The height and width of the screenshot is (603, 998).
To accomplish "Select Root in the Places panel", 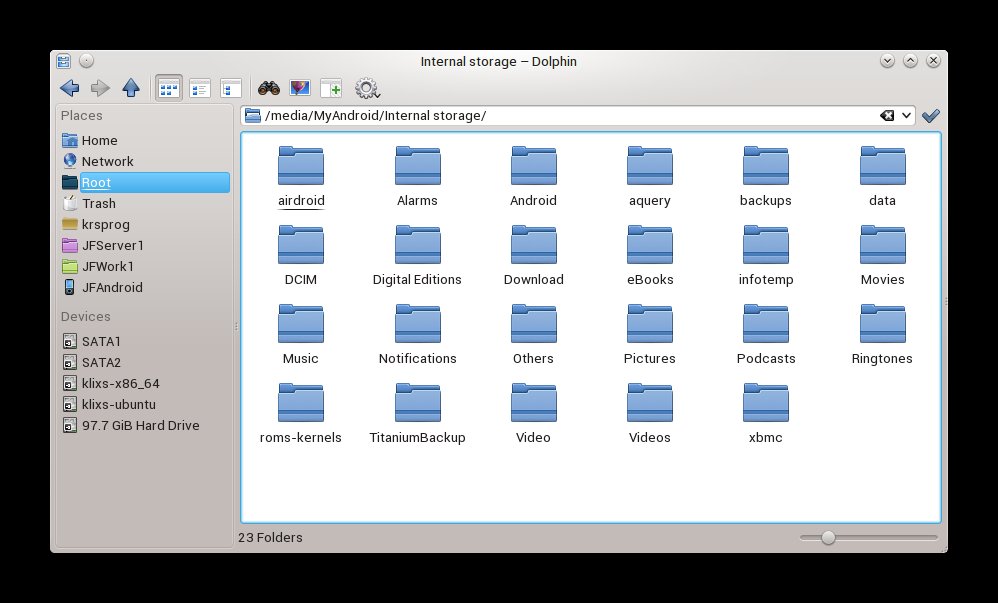I will 145,182.
